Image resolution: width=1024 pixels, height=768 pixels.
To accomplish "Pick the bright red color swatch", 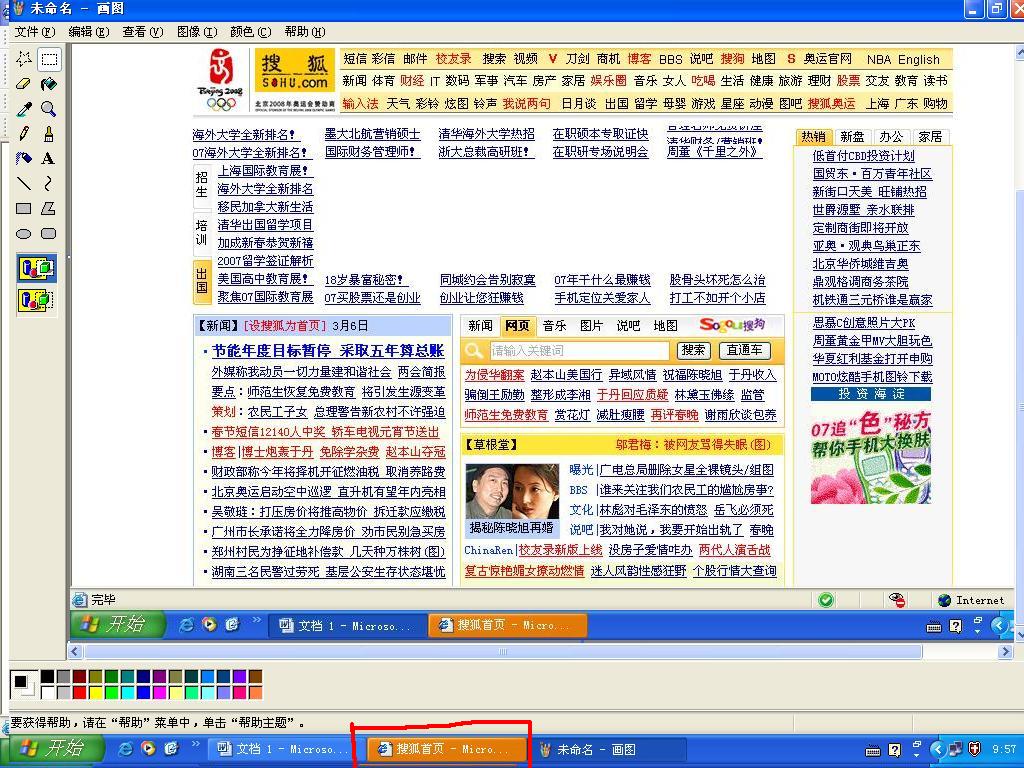I will coord(80,692).
